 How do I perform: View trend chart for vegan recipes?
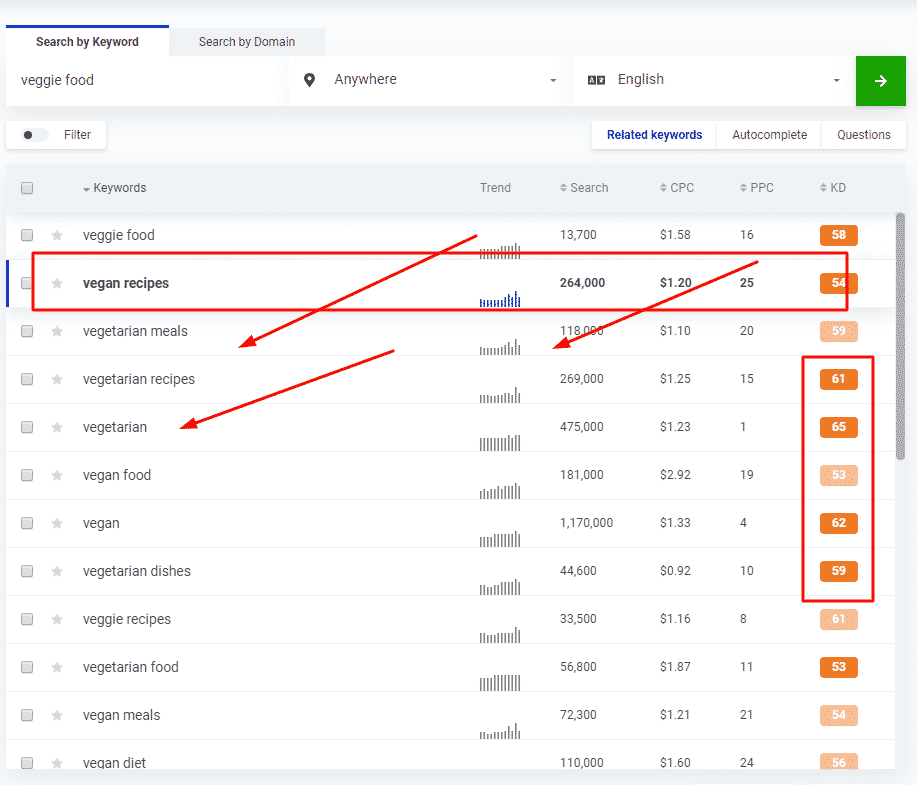(500, 299)
